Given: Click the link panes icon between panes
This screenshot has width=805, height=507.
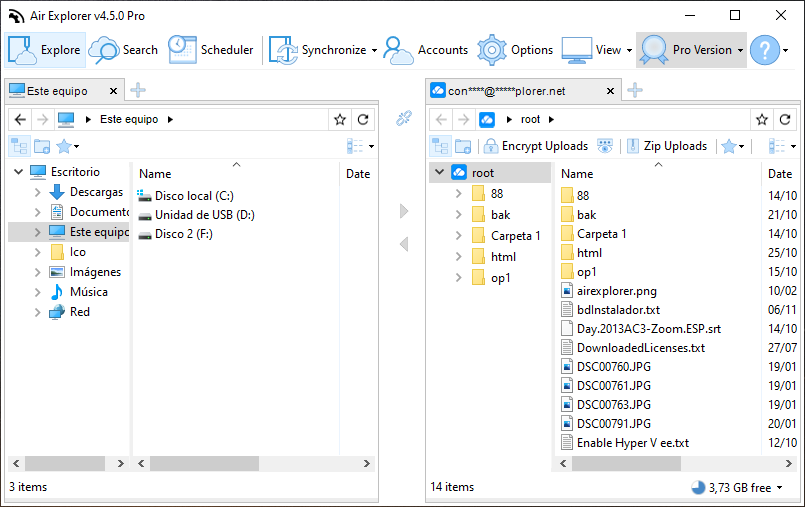Looking at the screenshot, I should pyautogui.click(x=404, y=118).
